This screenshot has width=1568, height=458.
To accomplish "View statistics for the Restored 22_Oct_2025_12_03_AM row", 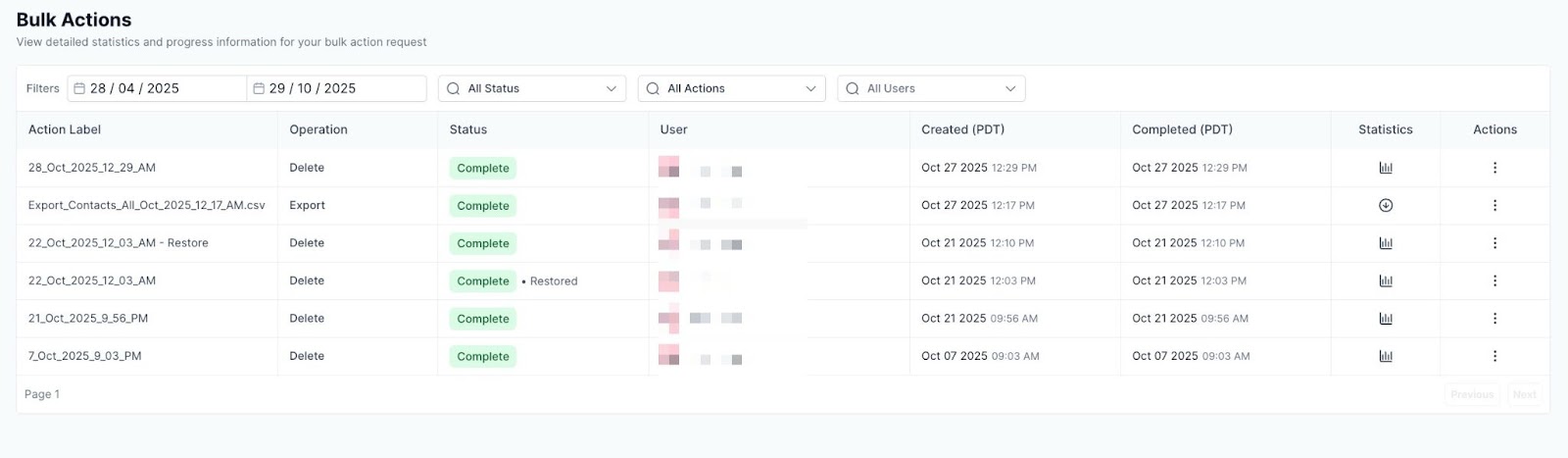I will [1385, 280].
